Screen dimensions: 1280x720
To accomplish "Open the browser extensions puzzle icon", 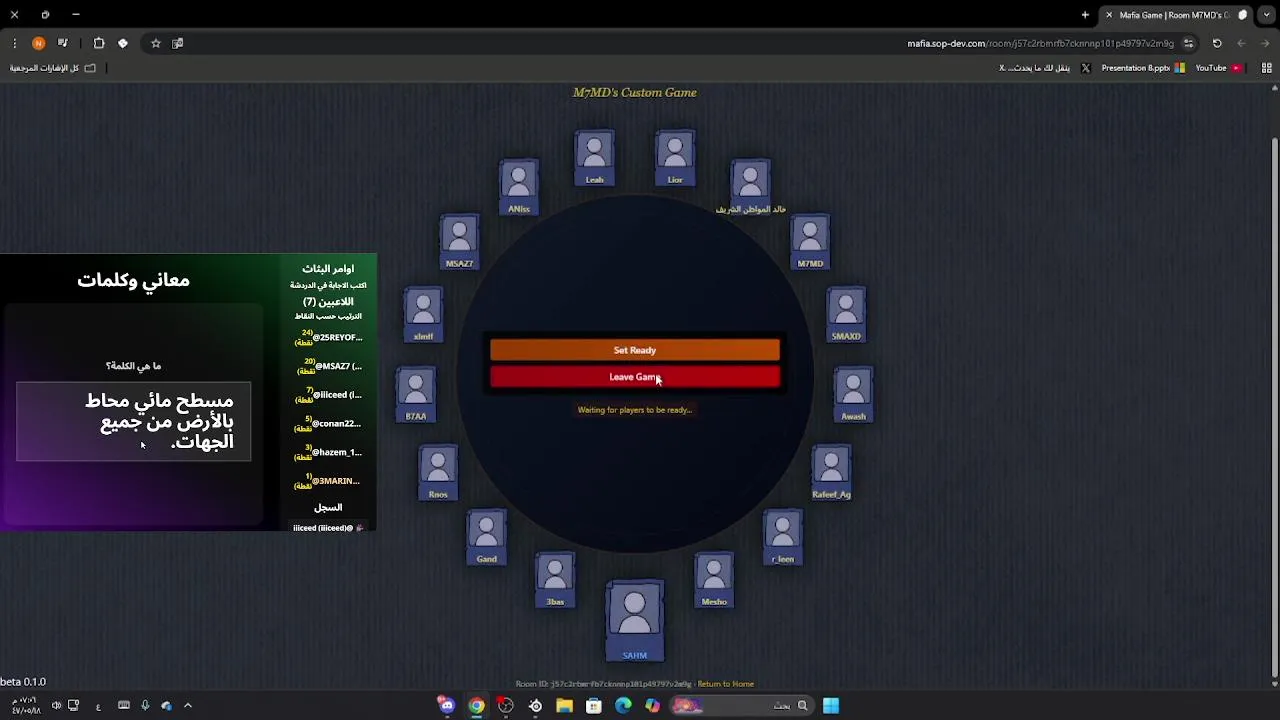I will [99, 43].
